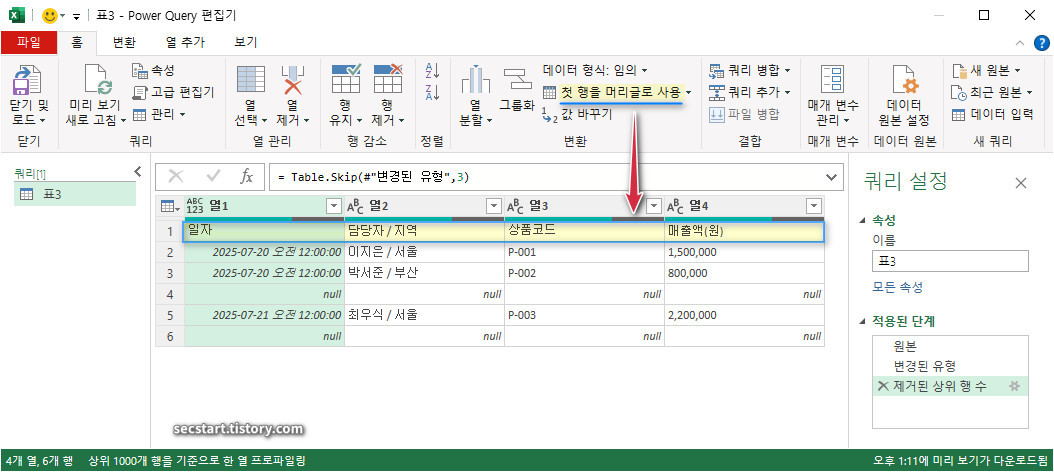Click the cell 2,200,000
Screen dimensions: 1054x472
pos(744,314)
